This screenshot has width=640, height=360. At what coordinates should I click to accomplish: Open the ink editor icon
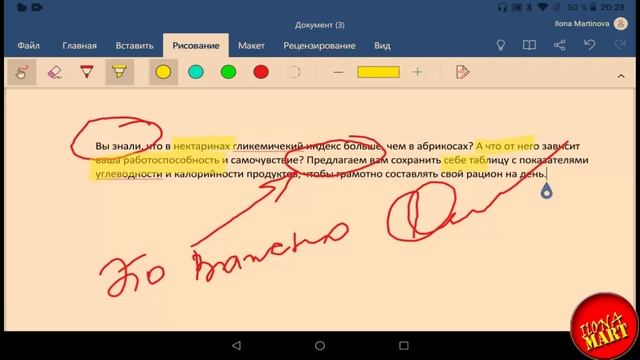coord(462,72)
